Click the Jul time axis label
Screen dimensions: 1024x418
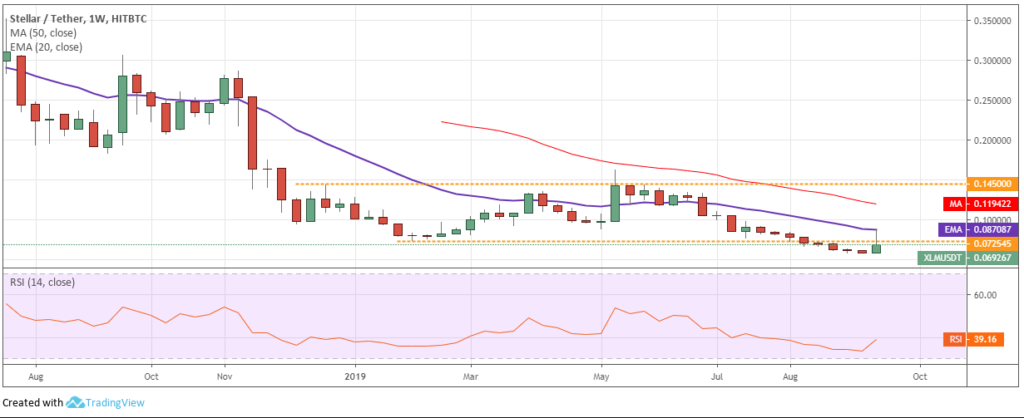716,377
